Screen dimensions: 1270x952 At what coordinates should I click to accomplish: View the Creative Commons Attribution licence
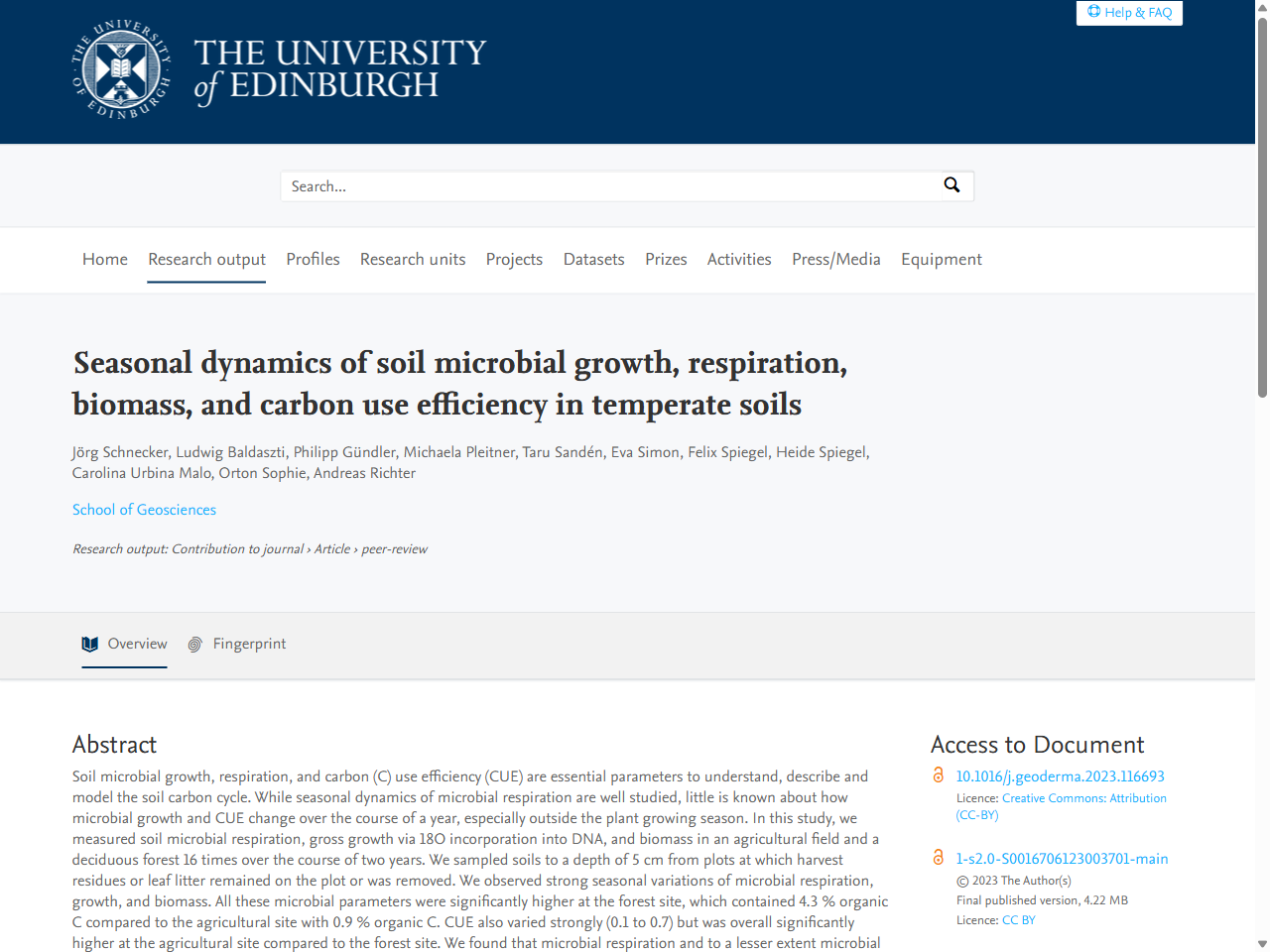point(1083,797)
